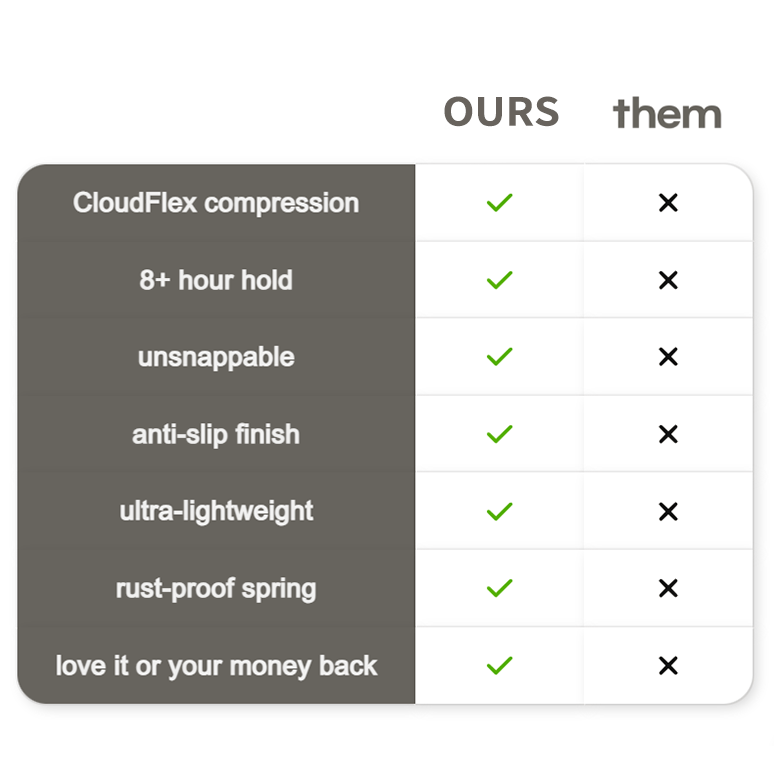Click the unsnappable feature label
Screen dimensions: 774x774
point(216,357)
